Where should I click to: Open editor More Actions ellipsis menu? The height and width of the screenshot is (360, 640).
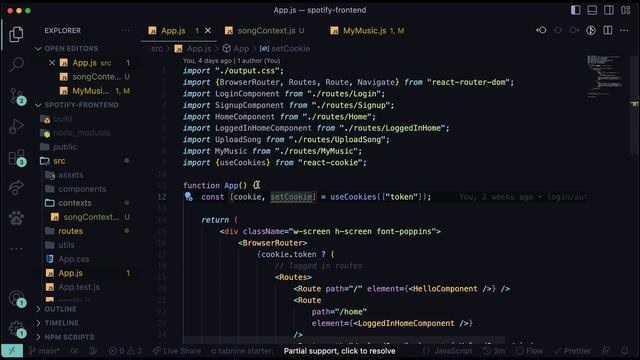tap(624, 30)
